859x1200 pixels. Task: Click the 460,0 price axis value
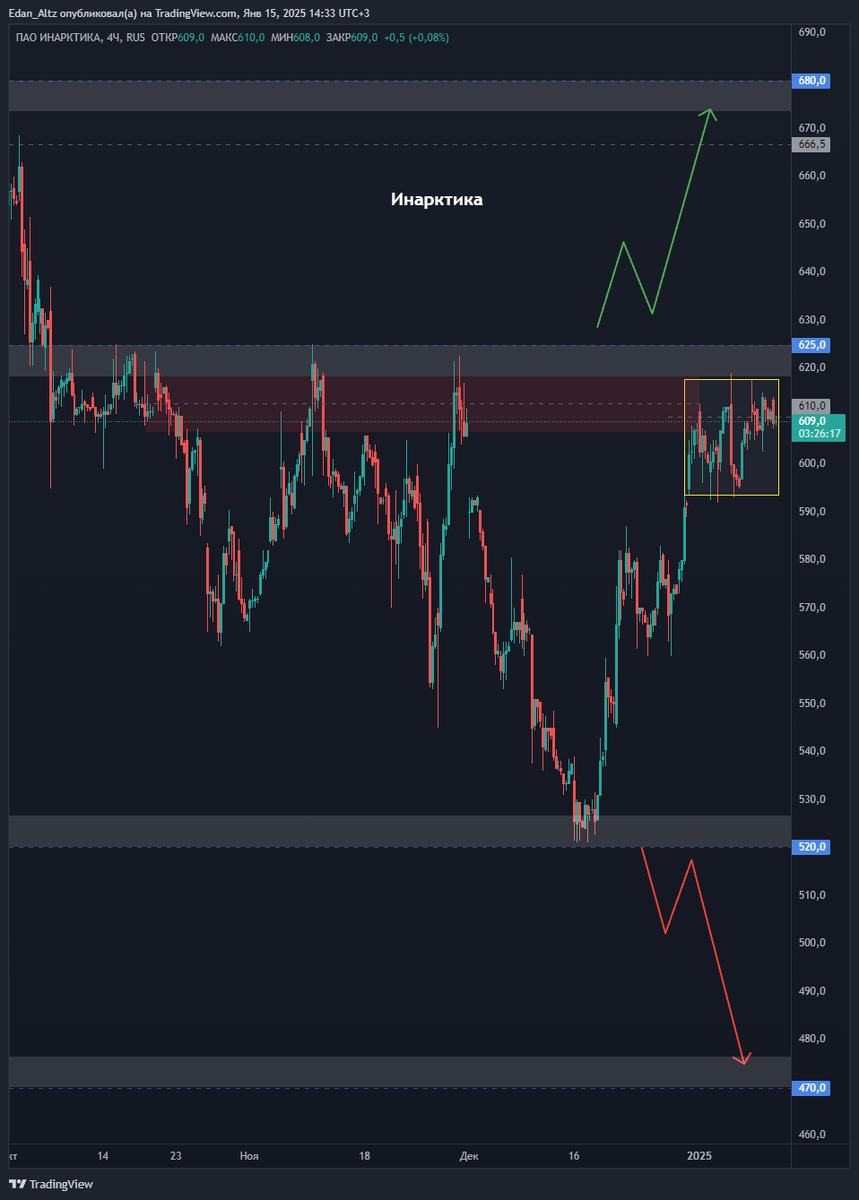click(x=811, y=1135)
